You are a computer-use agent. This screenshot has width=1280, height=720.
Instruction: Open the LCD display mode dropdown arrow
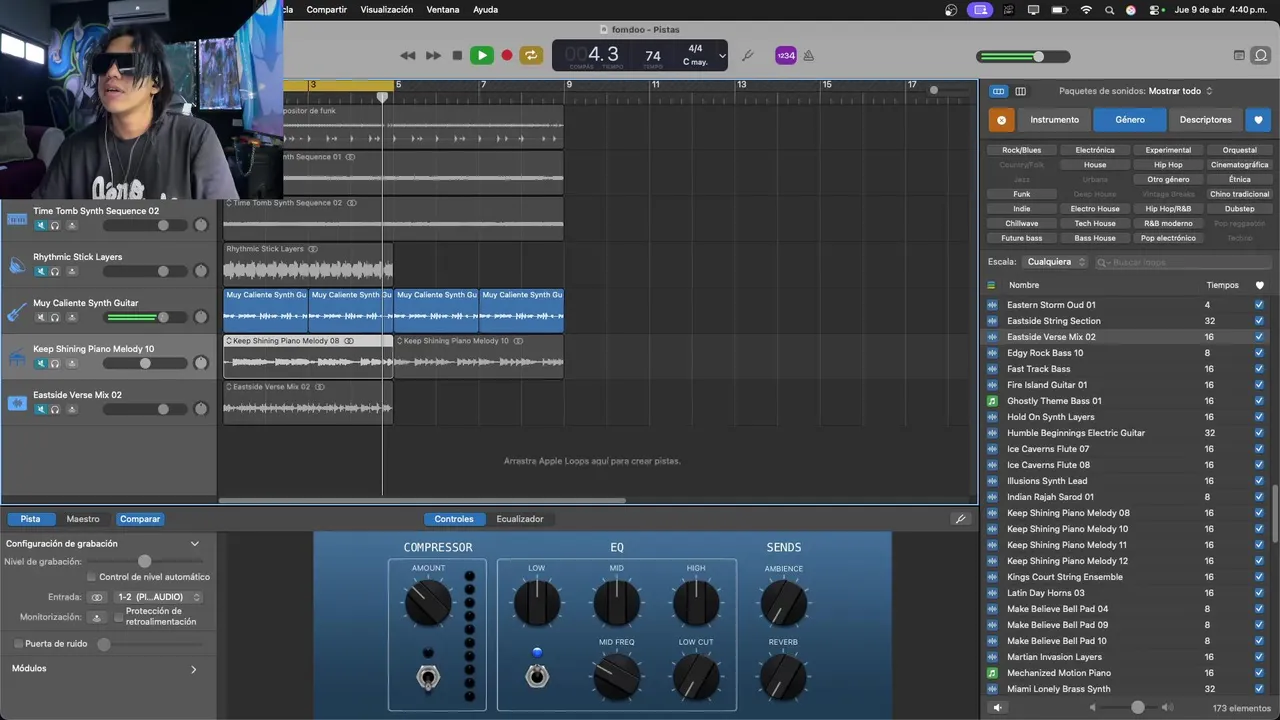722,56
